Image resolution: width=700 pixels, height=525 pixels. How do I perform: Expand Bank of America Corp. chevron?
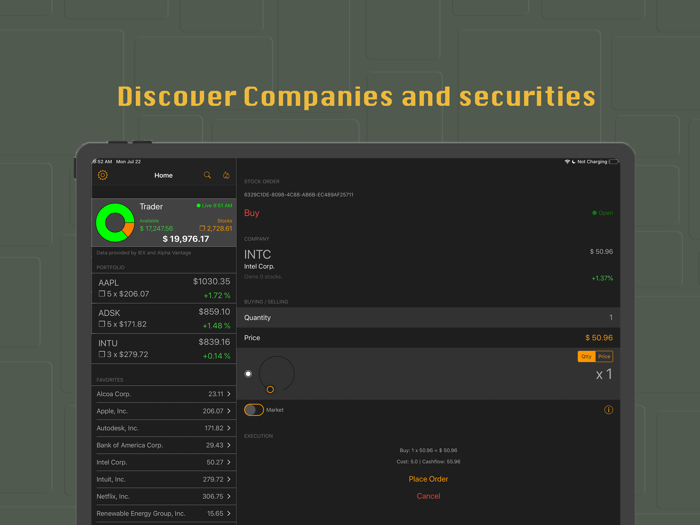click(229, 445)
